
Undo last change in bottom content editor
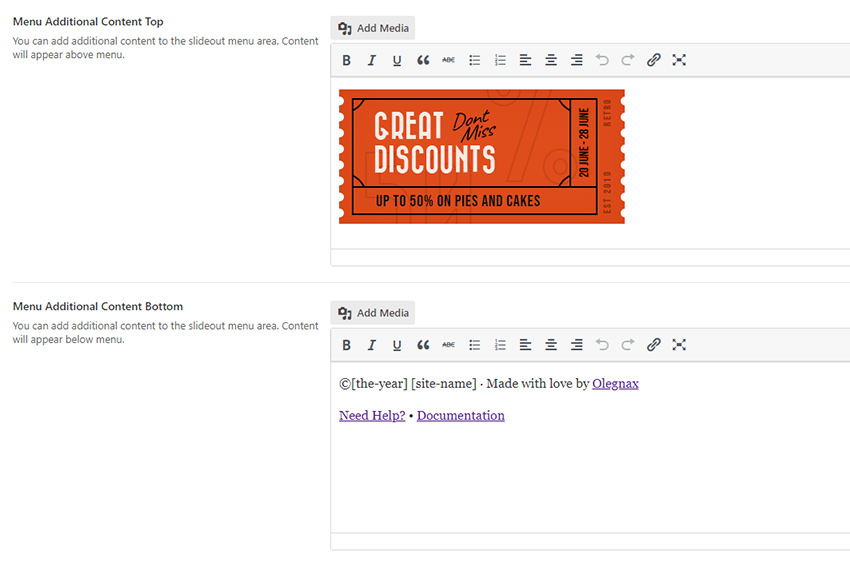602,345
